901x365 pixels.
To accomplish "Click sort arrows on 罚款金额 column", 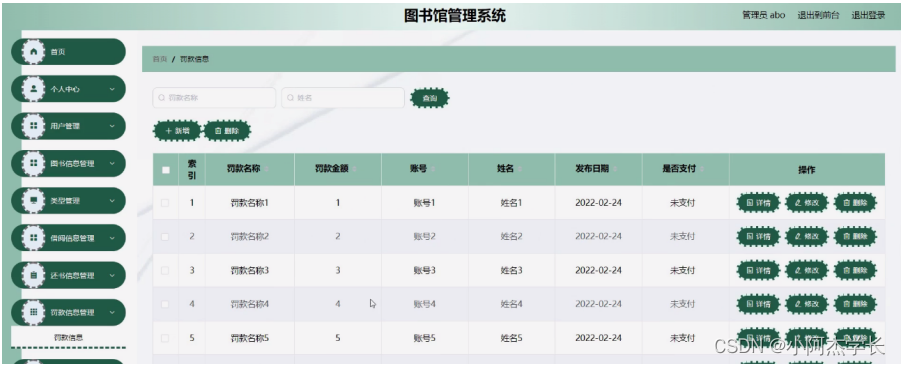I will (x=354, y=169).
